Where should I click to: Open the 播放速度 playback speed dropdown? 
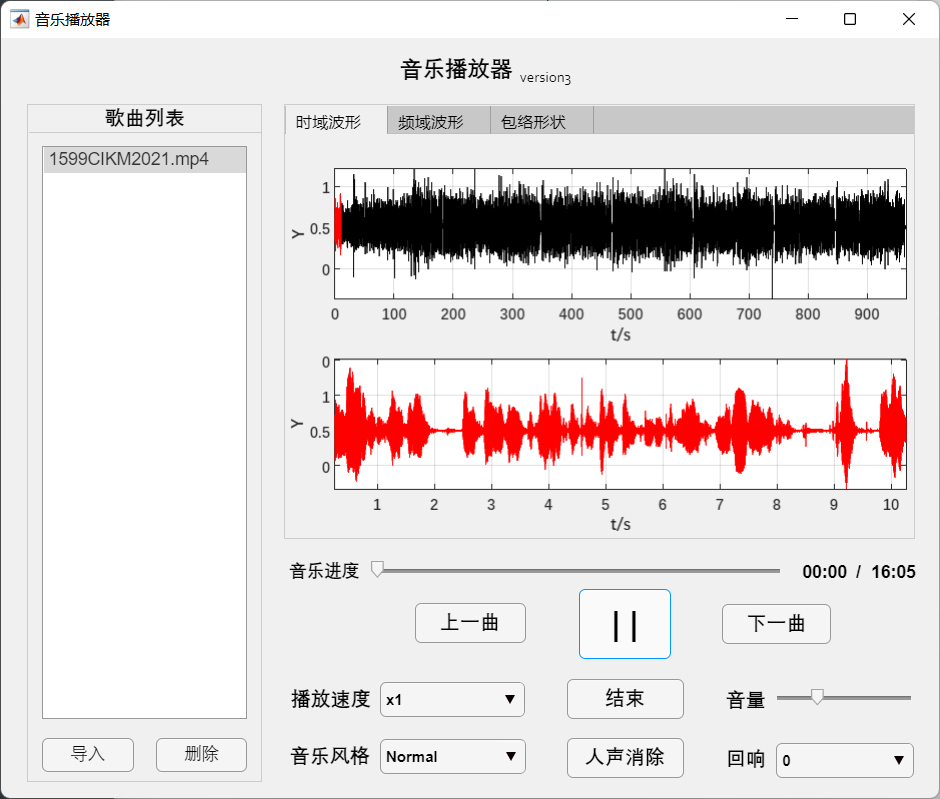(x=452, y=699)
